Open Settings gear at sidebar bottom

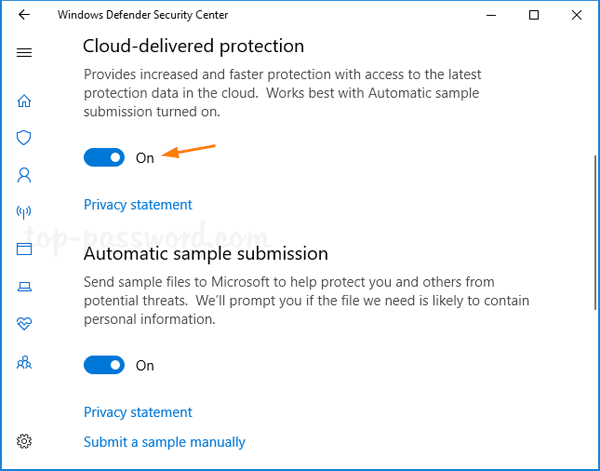25,441
